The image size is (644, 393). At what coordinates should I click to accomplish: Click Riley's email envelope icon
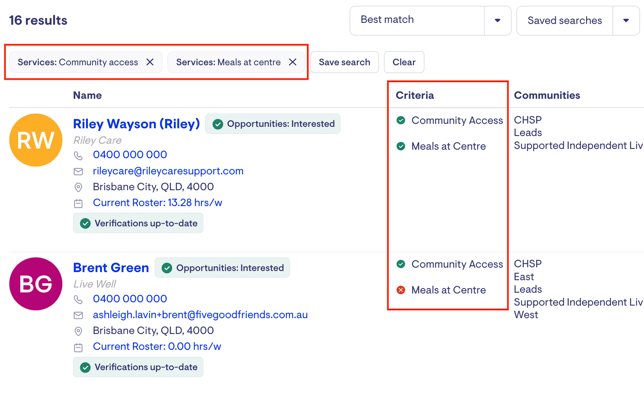pos(78,171)
